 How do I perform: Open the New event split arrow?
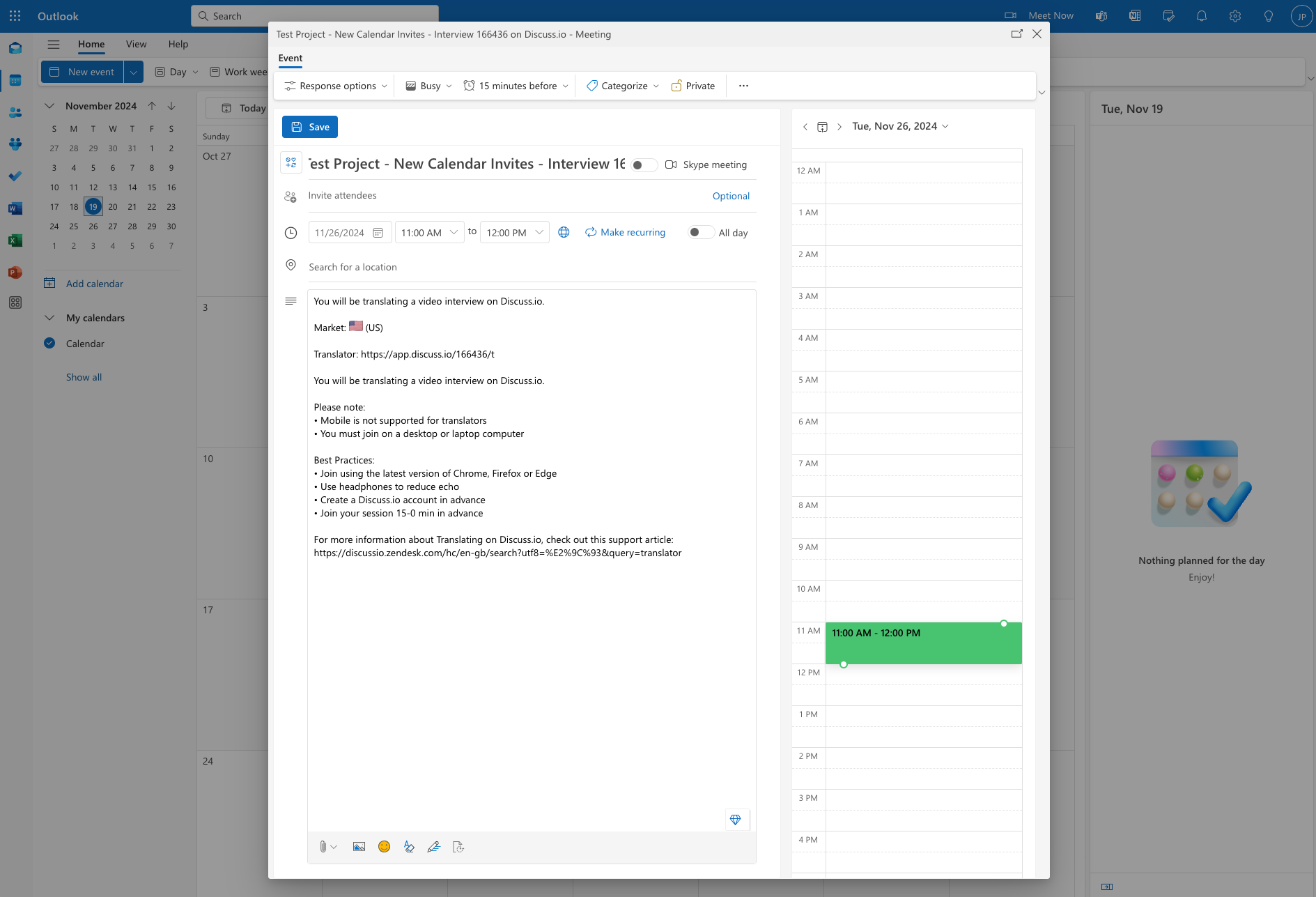[134, 72]
